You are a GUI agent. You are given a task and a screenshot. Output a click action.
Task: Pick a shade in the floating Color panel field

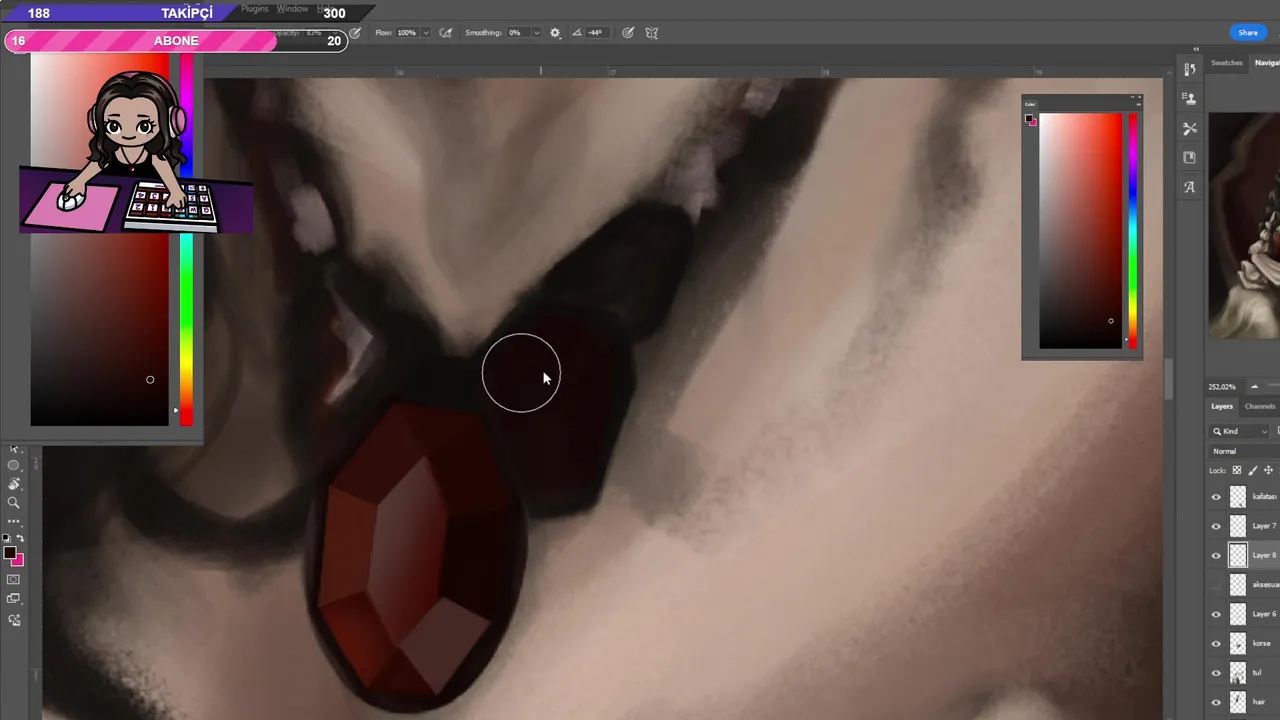1080,231
